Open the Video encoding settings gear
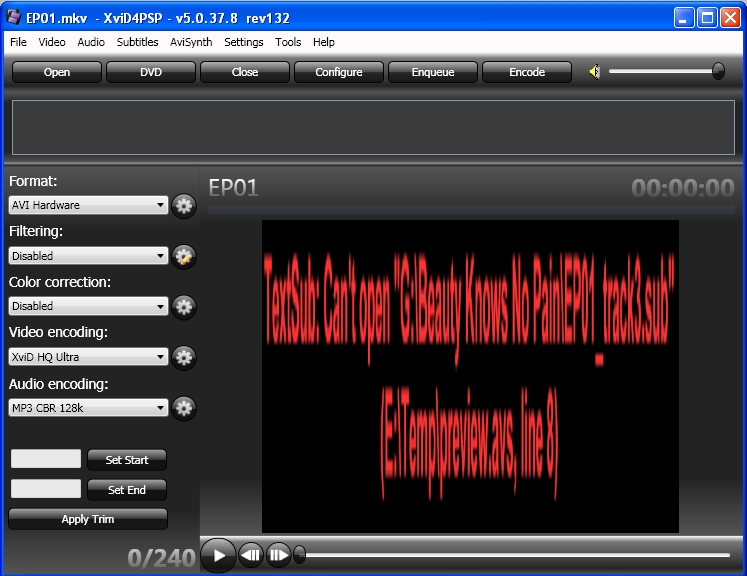The height and width of the screenshot is (576, 747). 184,357
